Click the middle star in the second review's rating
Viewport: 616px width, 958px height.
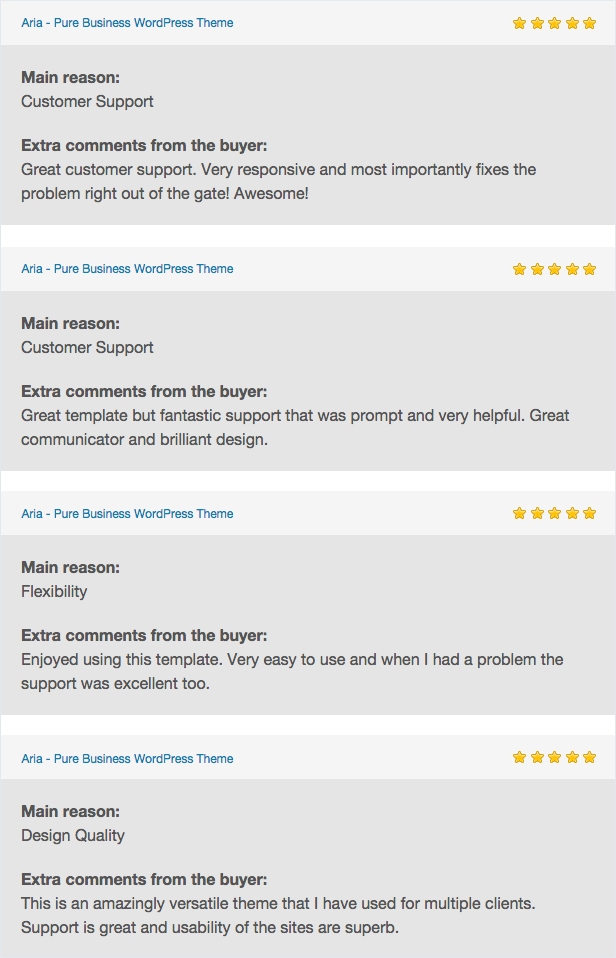555,269
